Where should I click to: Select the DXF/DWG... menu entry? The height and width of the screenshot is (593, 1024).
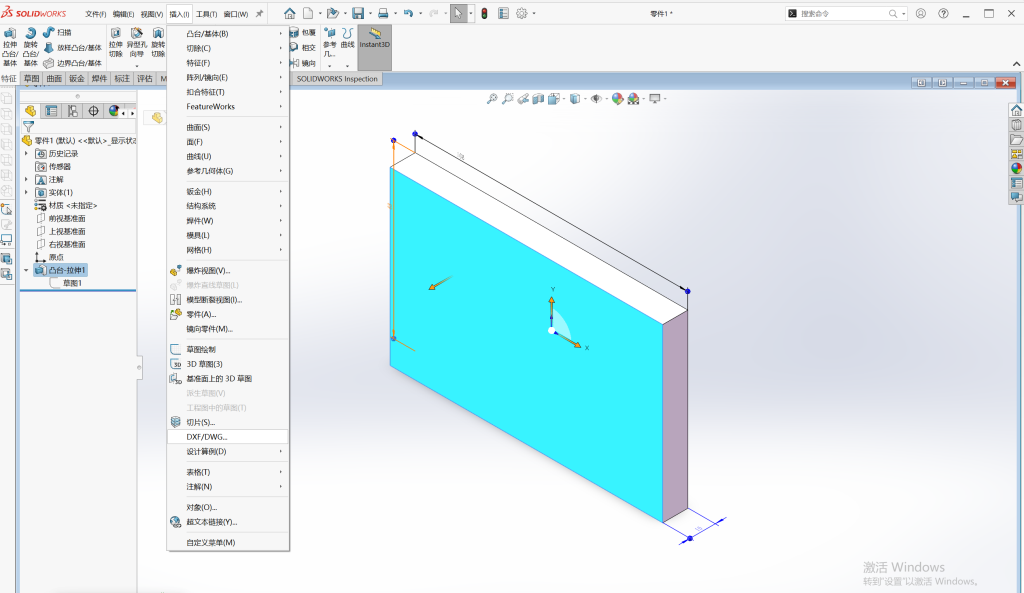point(227,437)
